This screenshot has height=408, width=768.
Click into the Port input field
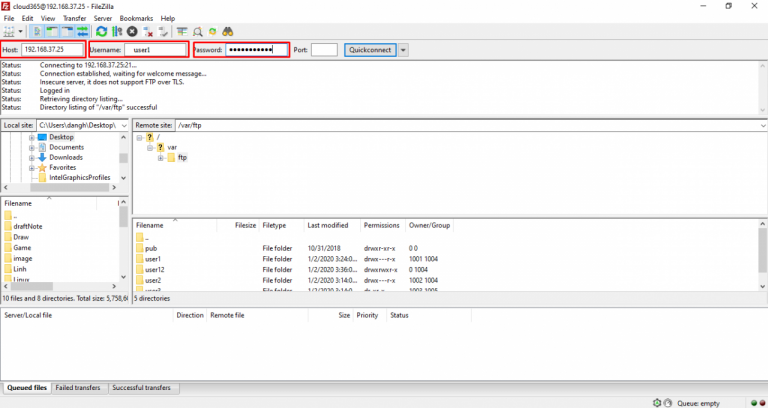tap(324, 50)
